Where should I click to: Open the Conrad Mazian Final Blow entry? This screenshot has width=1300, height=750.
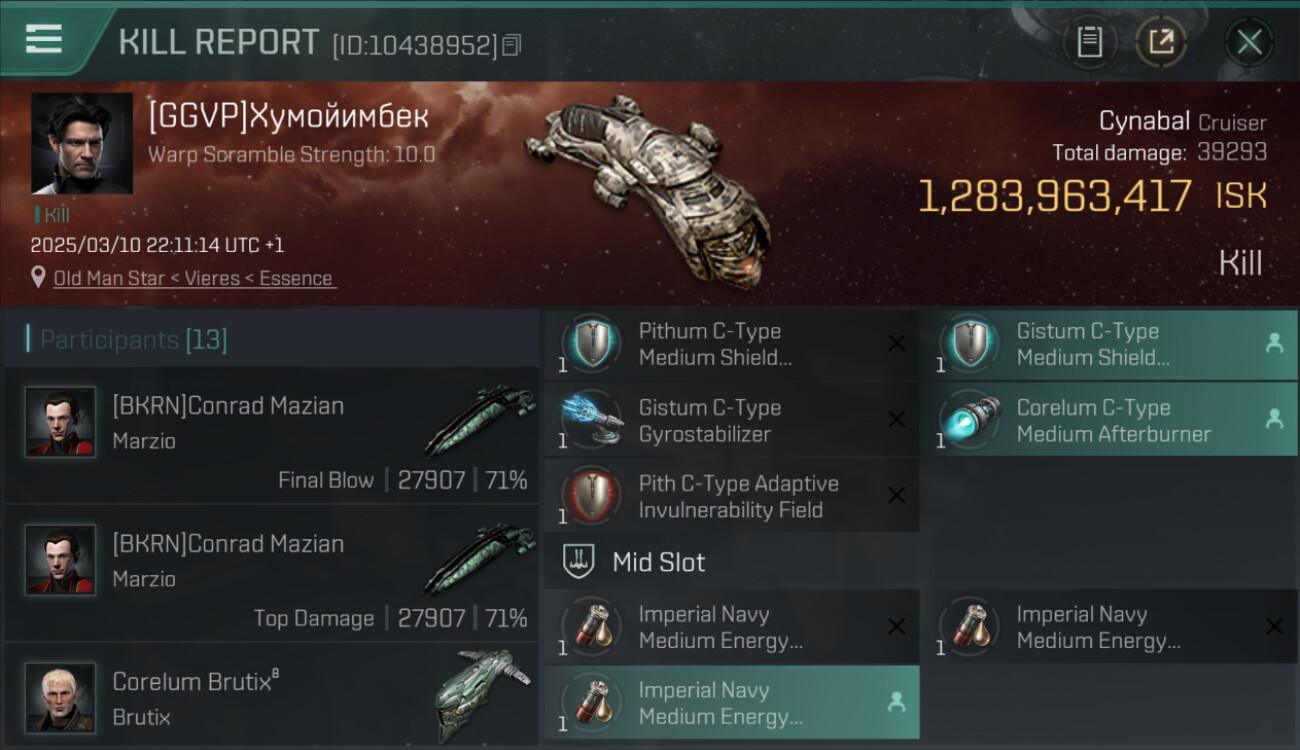272,435
